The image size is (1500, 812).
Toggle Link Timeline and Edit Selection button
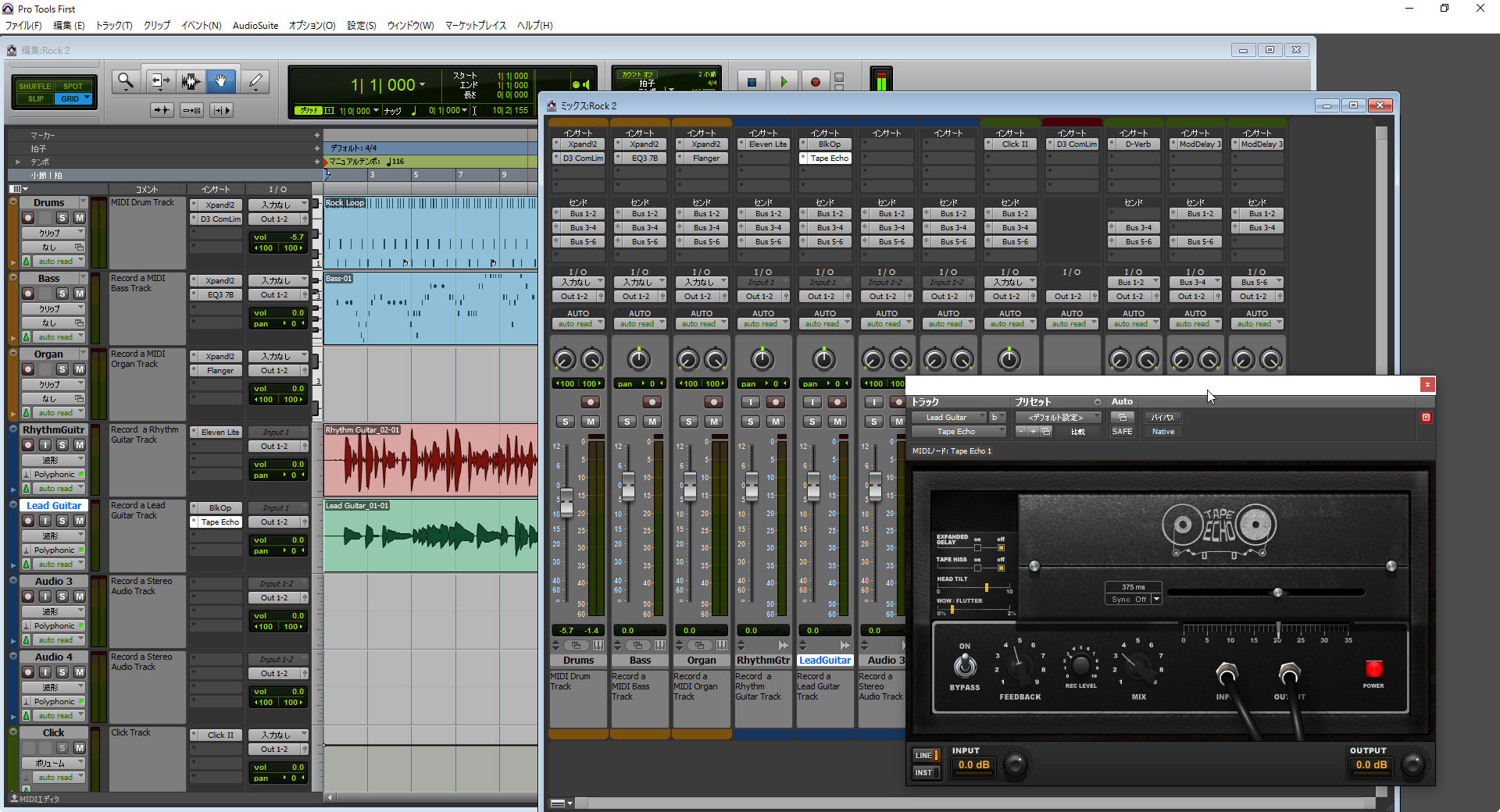192,110
